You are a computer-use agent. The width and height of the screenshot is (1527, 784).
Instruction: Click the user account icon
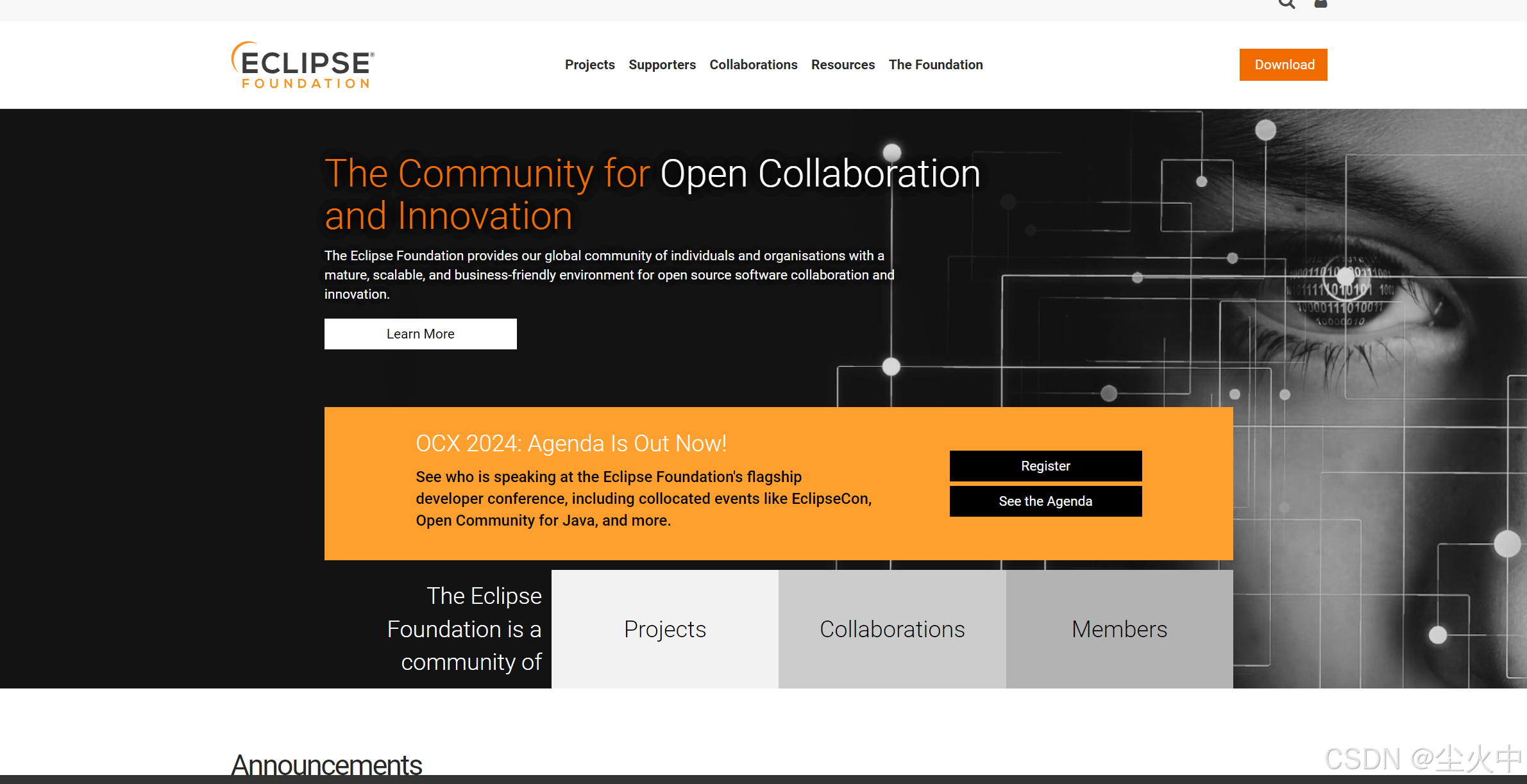click(x=1320, y=3)
